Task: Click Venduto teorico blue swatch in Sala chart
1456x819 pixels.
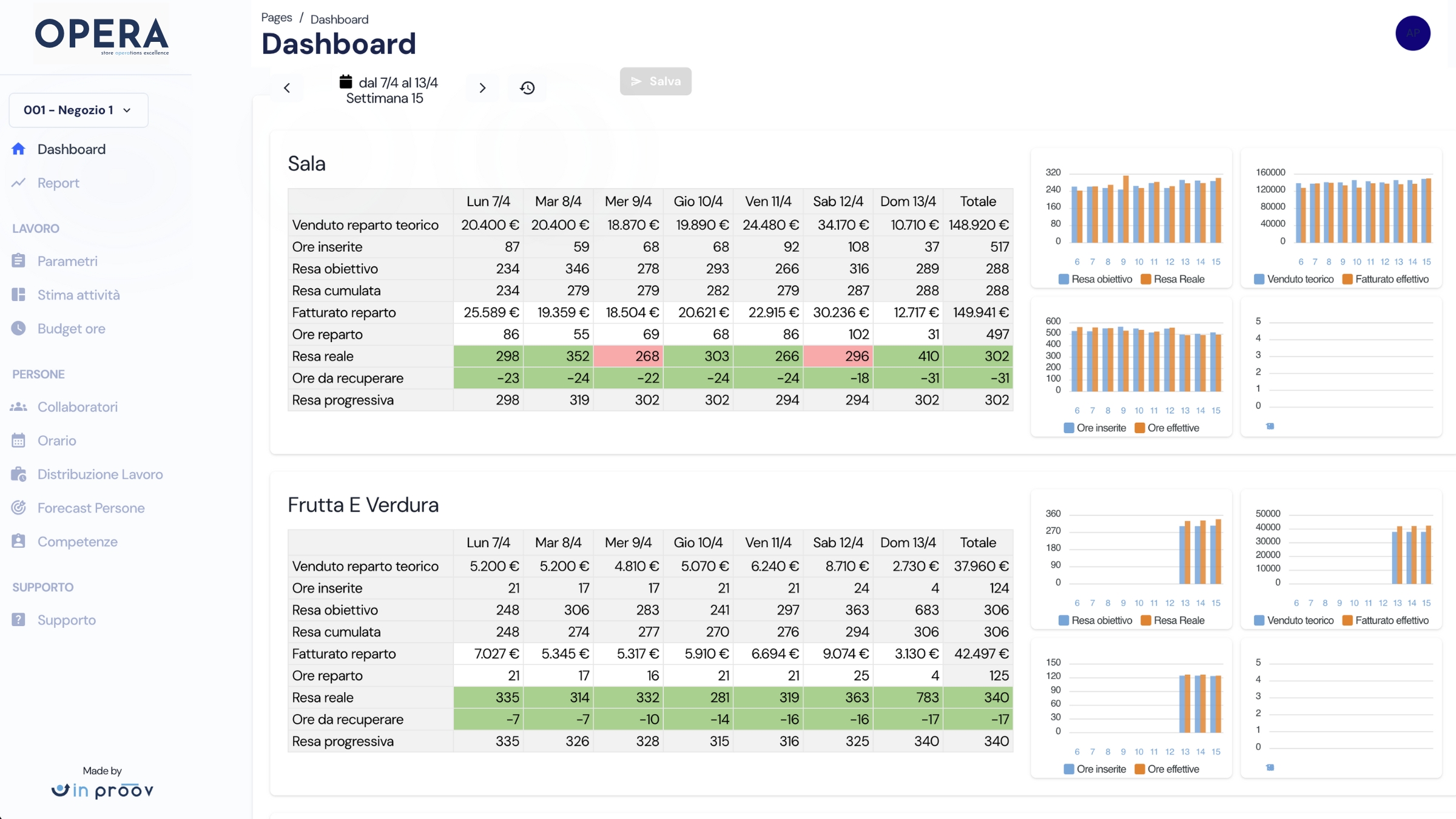Action: click(1259, 279)
